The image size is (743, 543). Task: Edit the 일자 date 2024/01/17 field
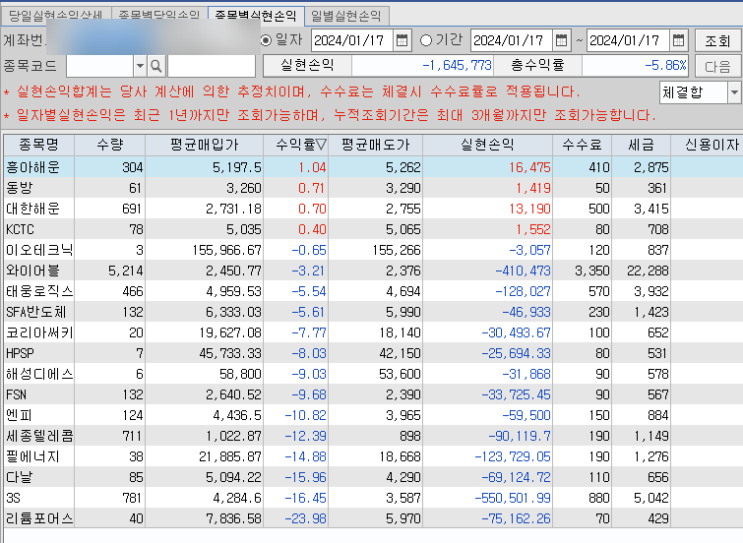tap(352, 40)
